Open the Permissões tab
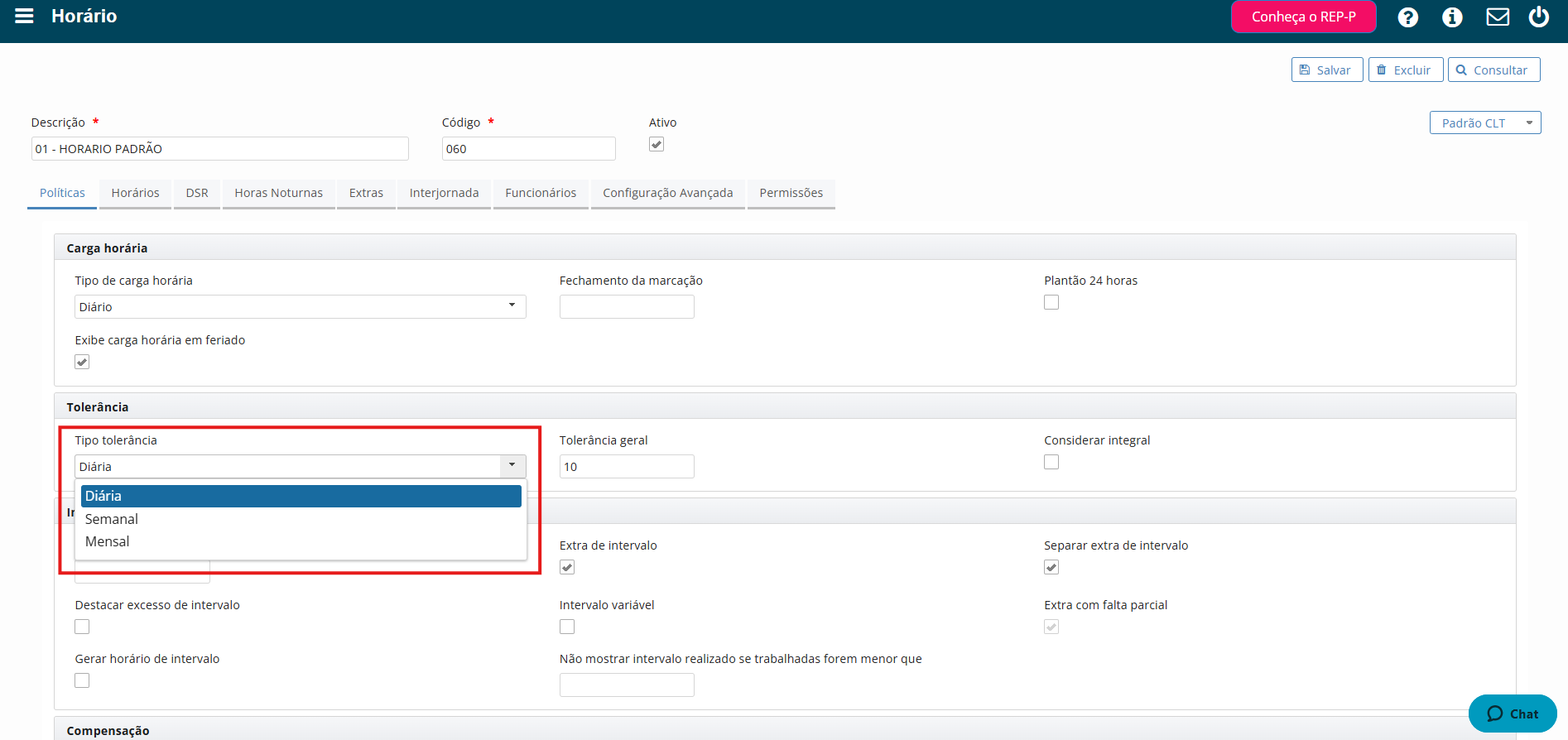The height and width of the screenshot is (740, 1568). (791, 193)
